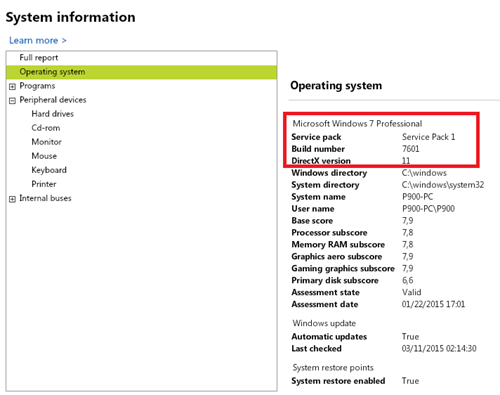The width and height of the screenshot is (500, 395).
Task: Click the C:\windows\system32 value
Action: click(x=443, y=185)
